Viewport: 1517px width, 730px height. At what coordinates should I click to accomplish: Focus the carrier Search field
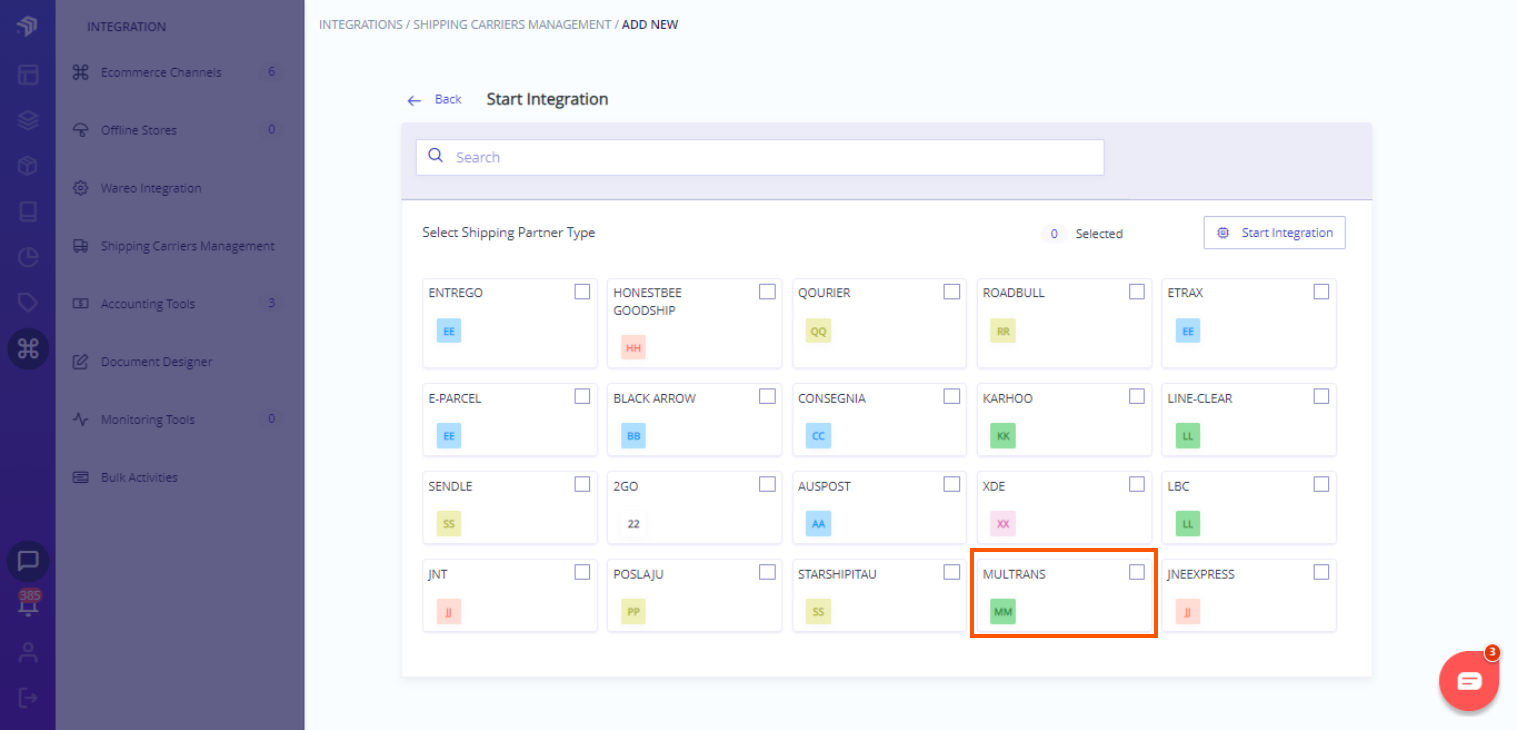click(760, 157)
